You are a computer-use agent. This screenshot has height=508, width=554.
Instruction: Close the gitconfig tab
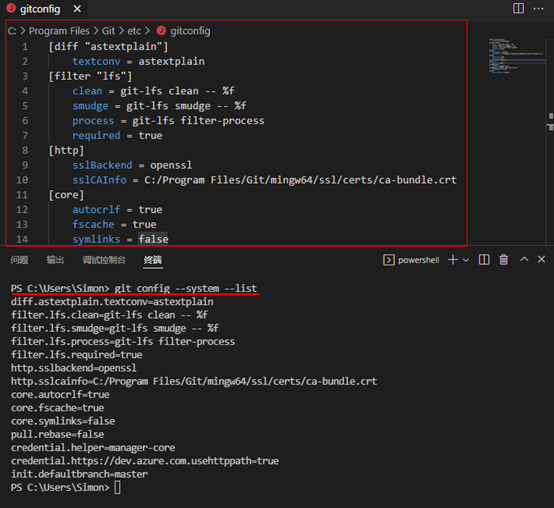pos(77,9)
